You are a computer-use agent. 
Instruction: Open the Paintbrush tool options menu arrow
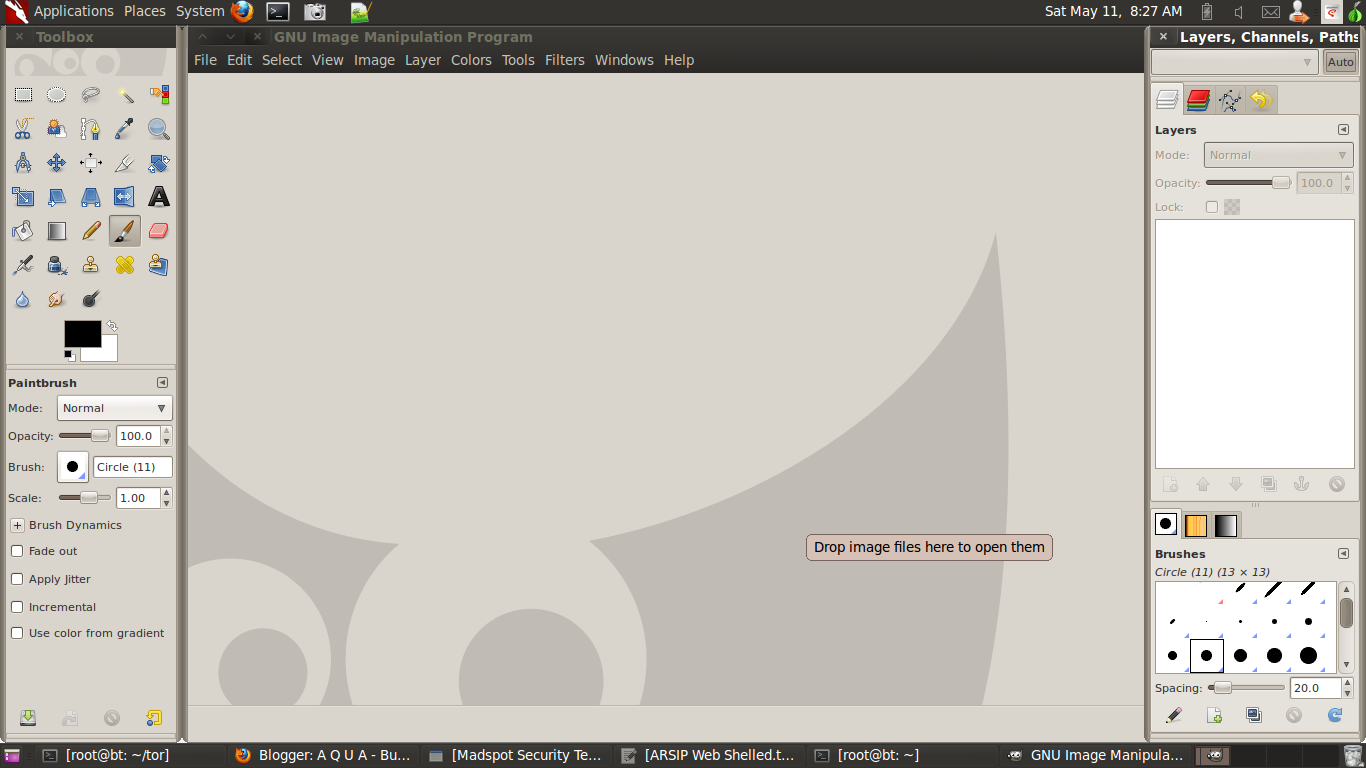click(x=162, y=383)
